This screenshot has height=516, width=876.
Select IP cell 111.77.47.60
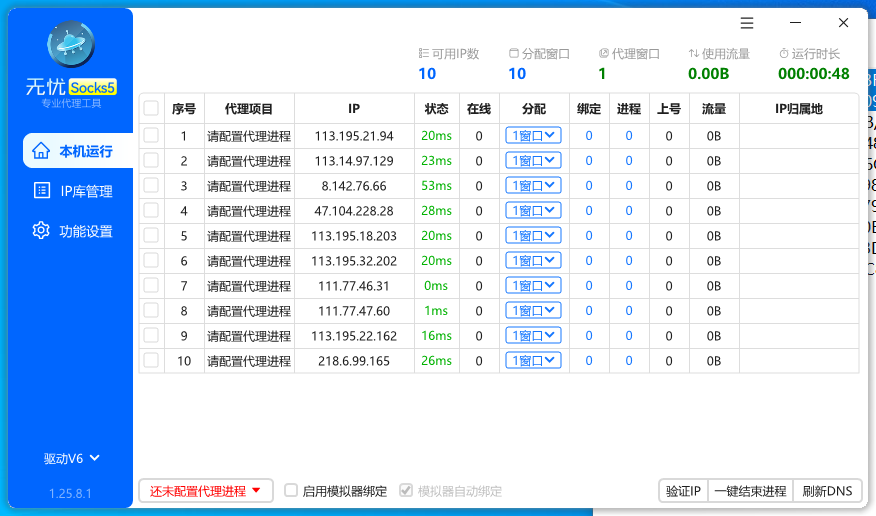coord(354,311)
